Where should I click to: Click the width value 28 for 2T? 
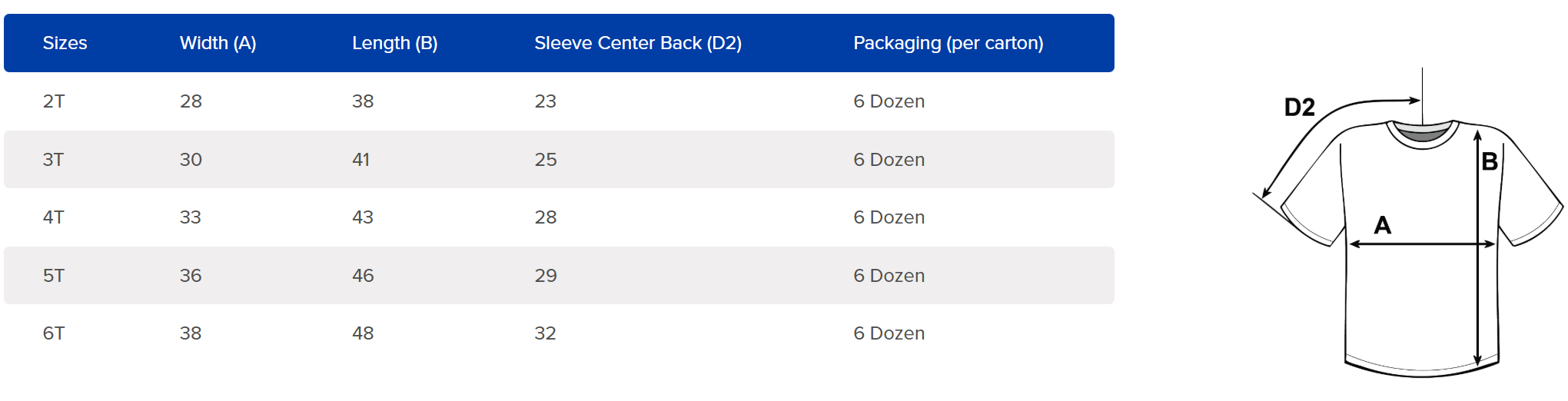click(191, 101)
